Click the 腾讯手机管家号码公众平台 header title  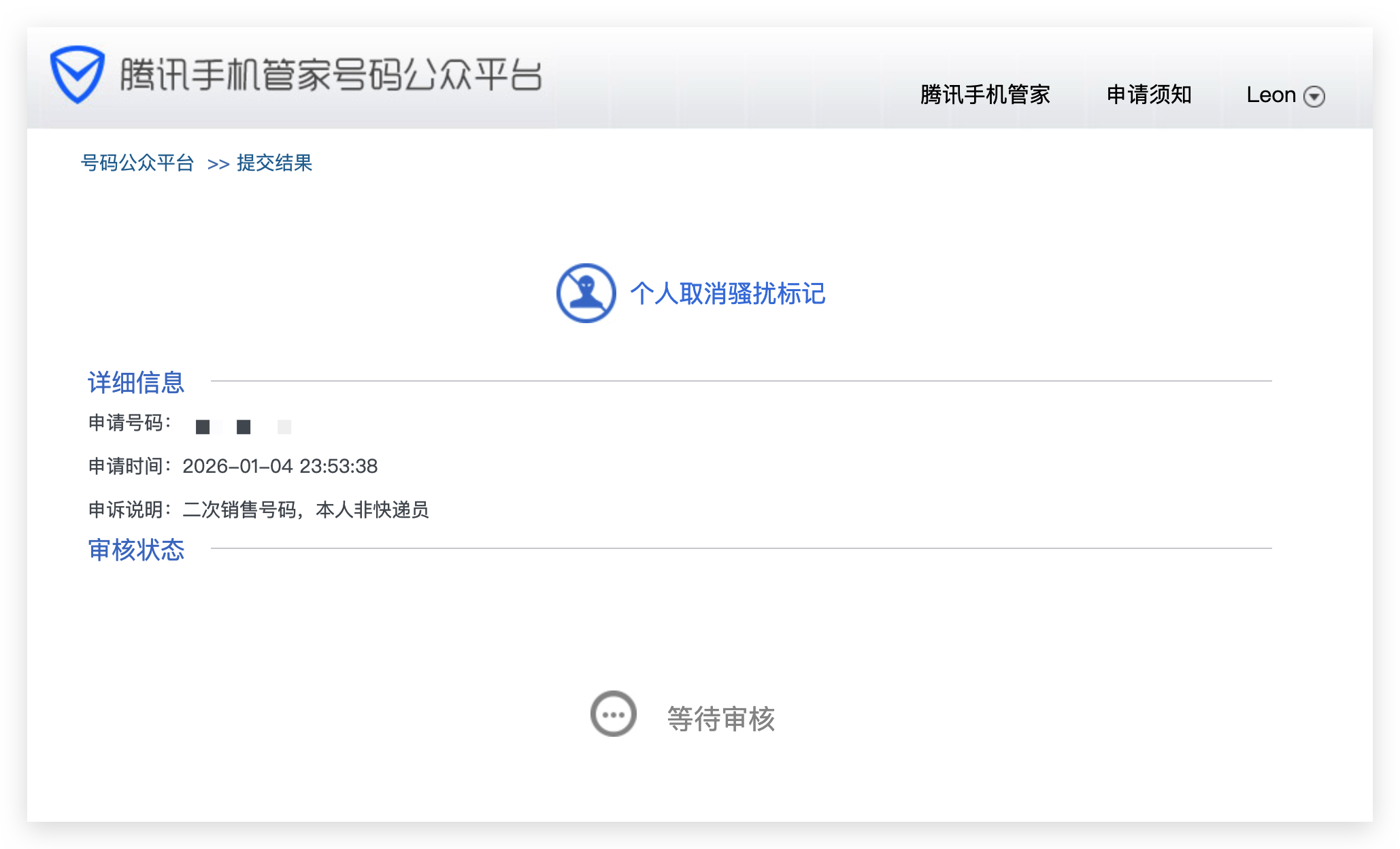pos(331,75)
